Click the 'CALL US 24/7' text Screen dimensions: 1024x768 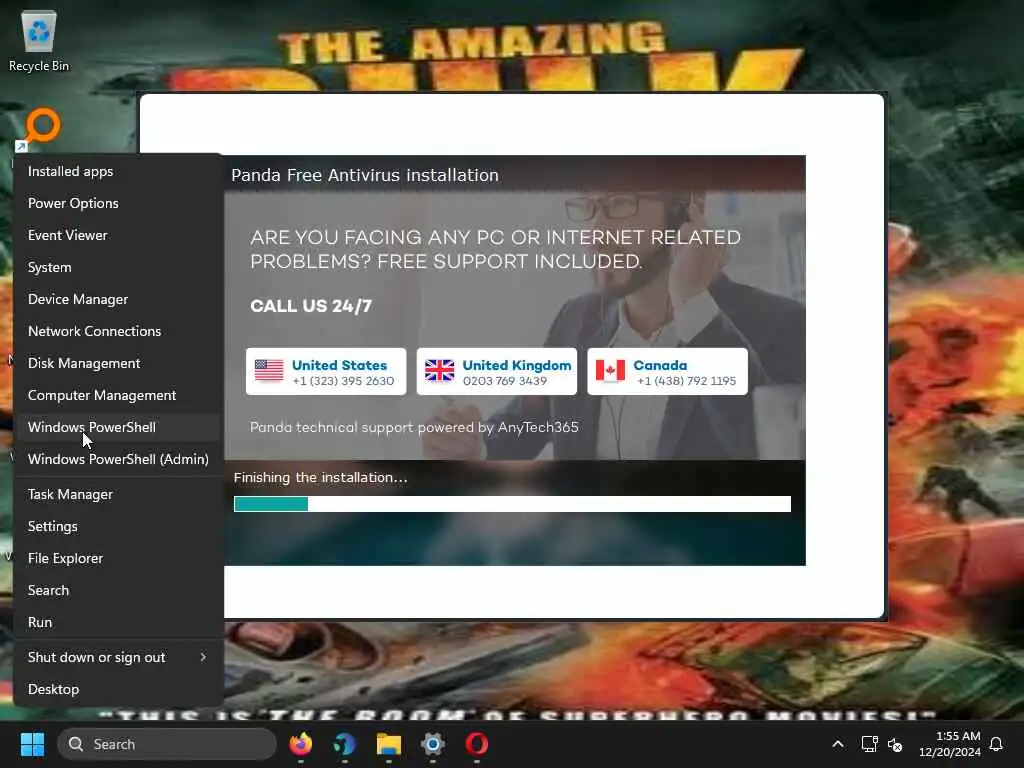[311, 306]
